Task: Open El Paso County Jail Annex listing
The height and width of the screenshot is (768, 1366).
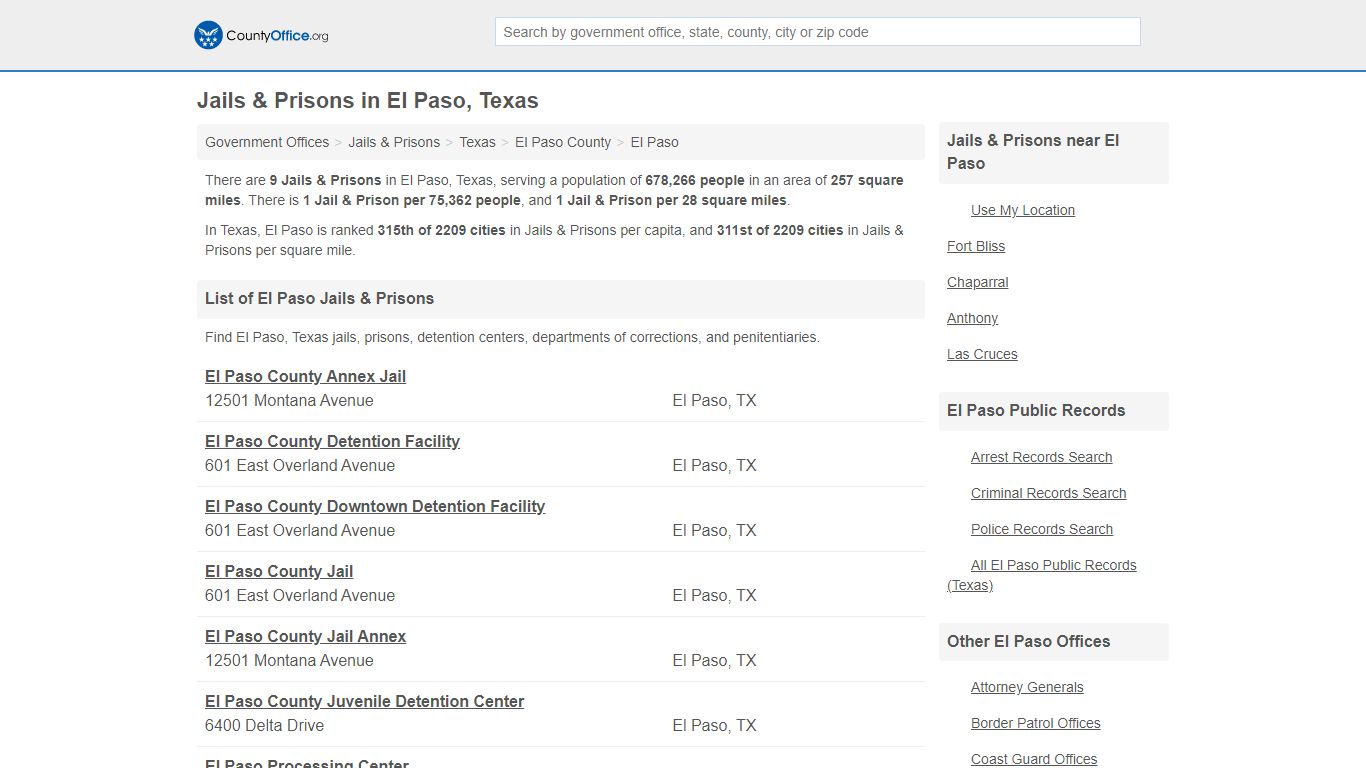Action: [x=305, y=636]
